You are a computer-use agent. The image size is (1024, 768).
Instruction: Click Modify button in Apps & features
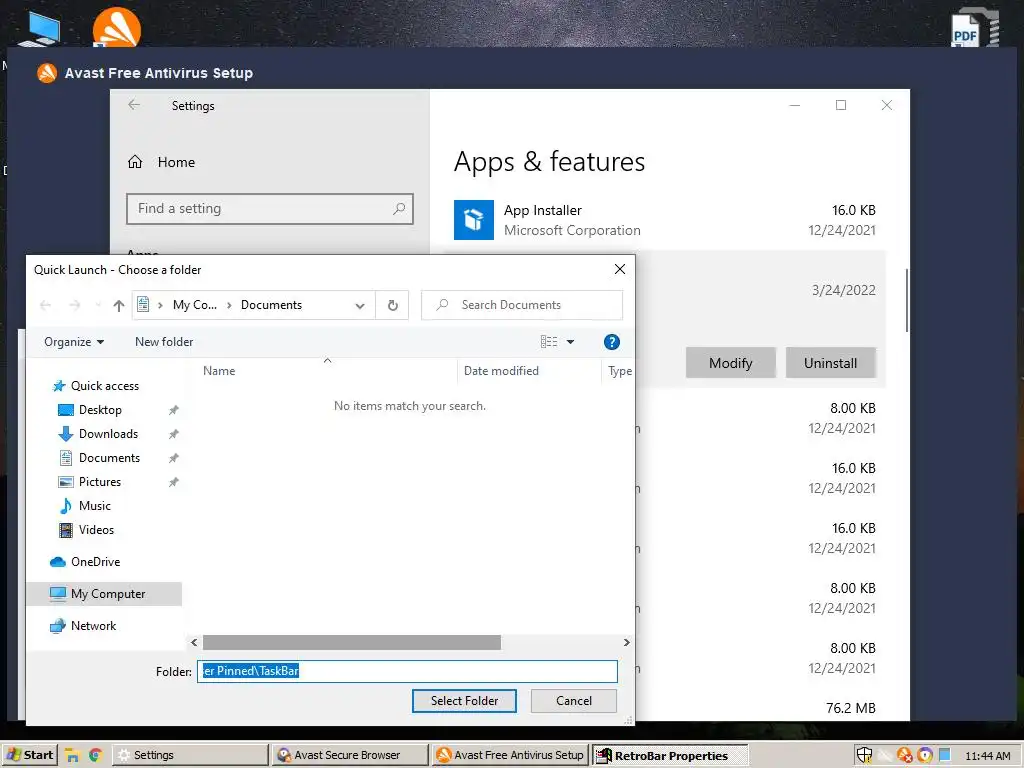730,363
